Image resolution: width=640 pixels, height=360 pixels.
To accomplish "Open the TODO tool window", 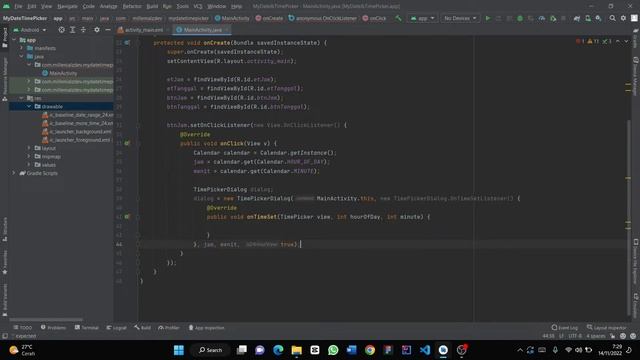I will tap(22, 328).
